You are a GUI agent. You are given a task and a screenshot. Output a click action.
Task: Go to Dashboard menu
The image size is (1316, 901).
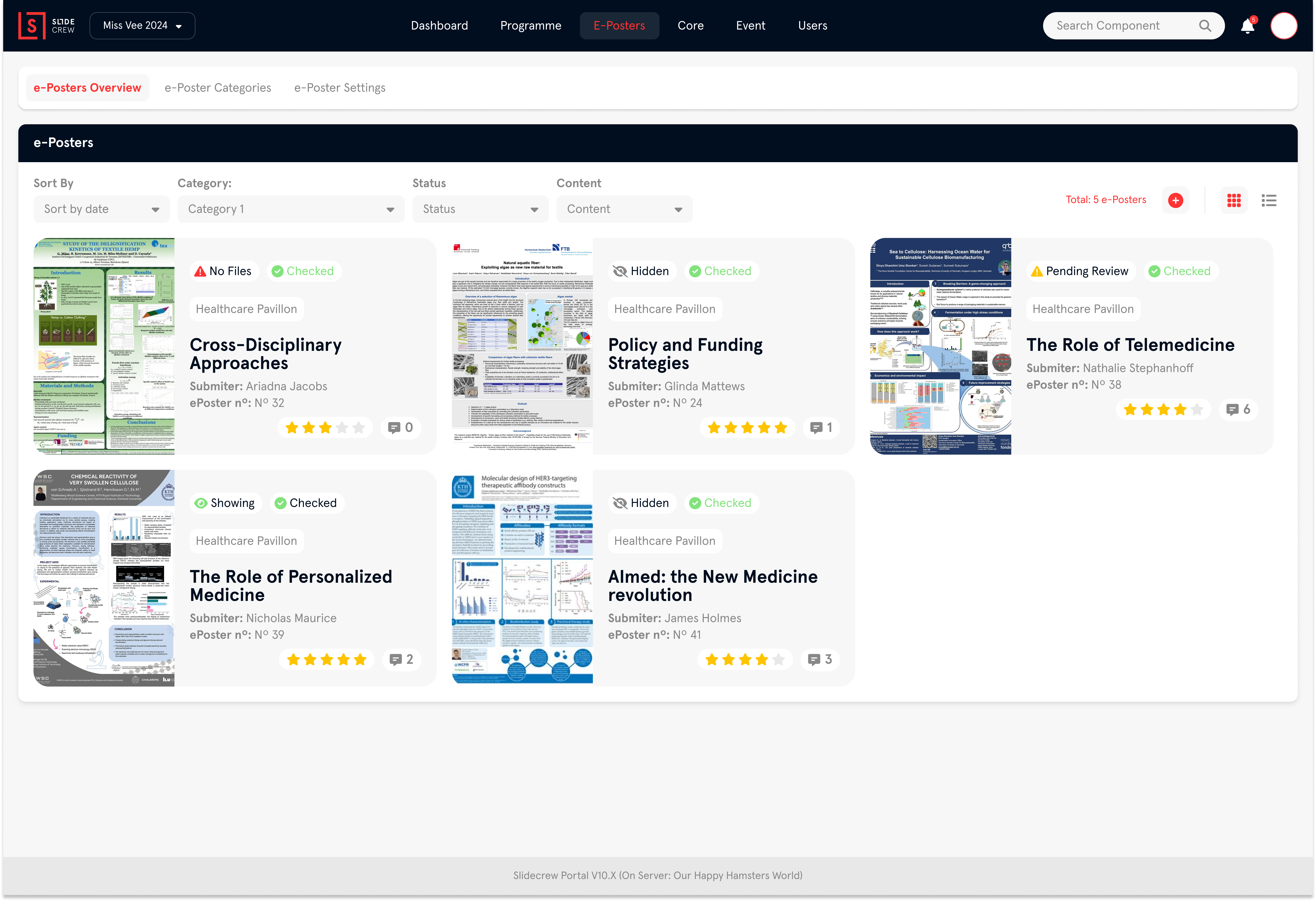pos(439,26)
